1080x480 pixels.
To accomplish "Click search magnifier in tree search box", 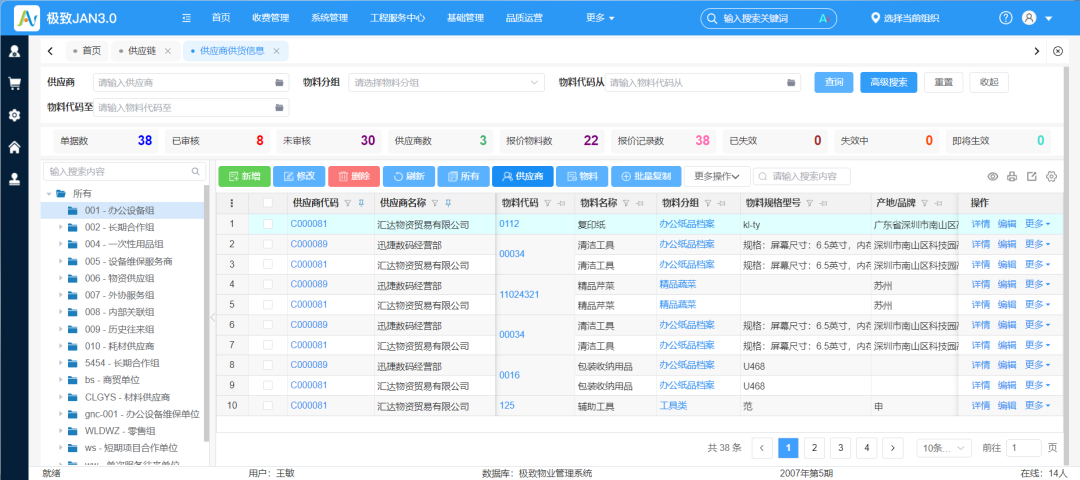I will click(196, 171).
